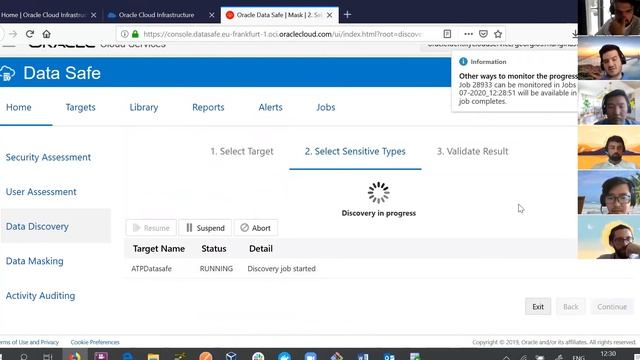Click the browser reload icon
The width and height of the screenshot is (640, 360).
coord(29,34)
